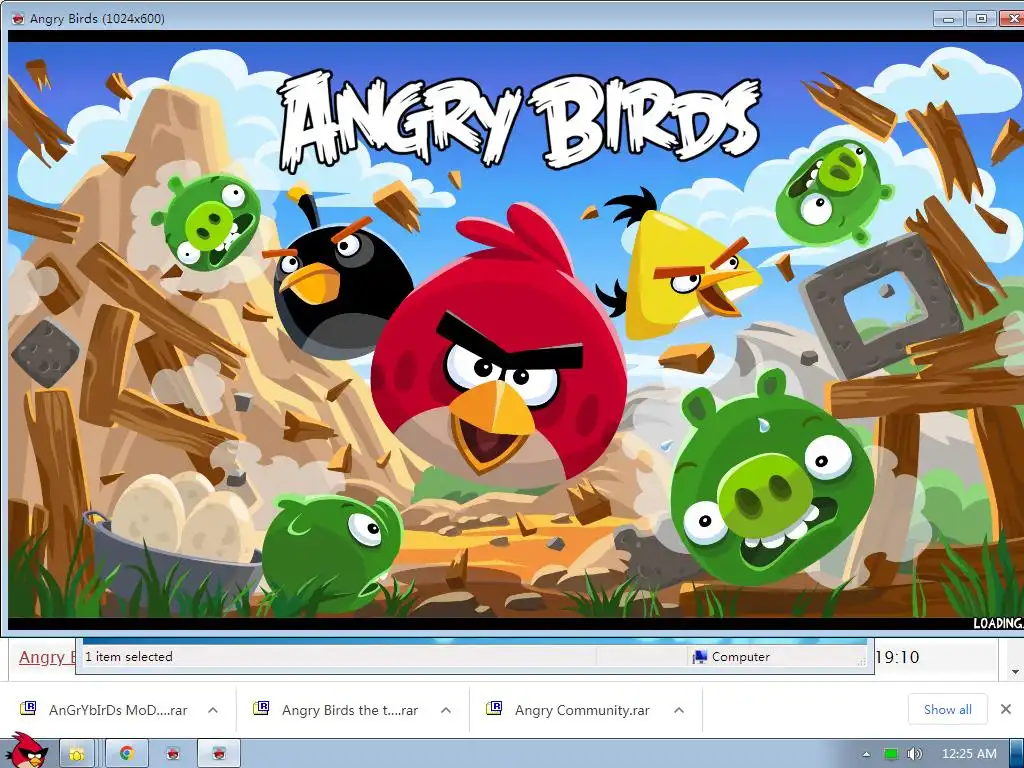
Task: Click the Computer icon in the status bar
Action: (699, 657)
